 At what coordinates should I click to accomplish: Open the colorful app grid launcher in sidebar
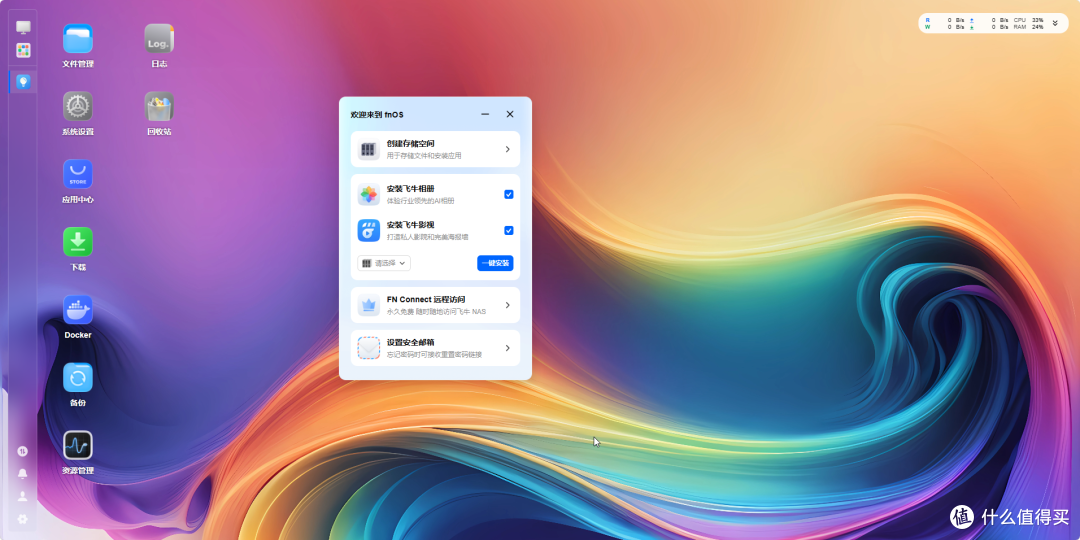[23, 50]
